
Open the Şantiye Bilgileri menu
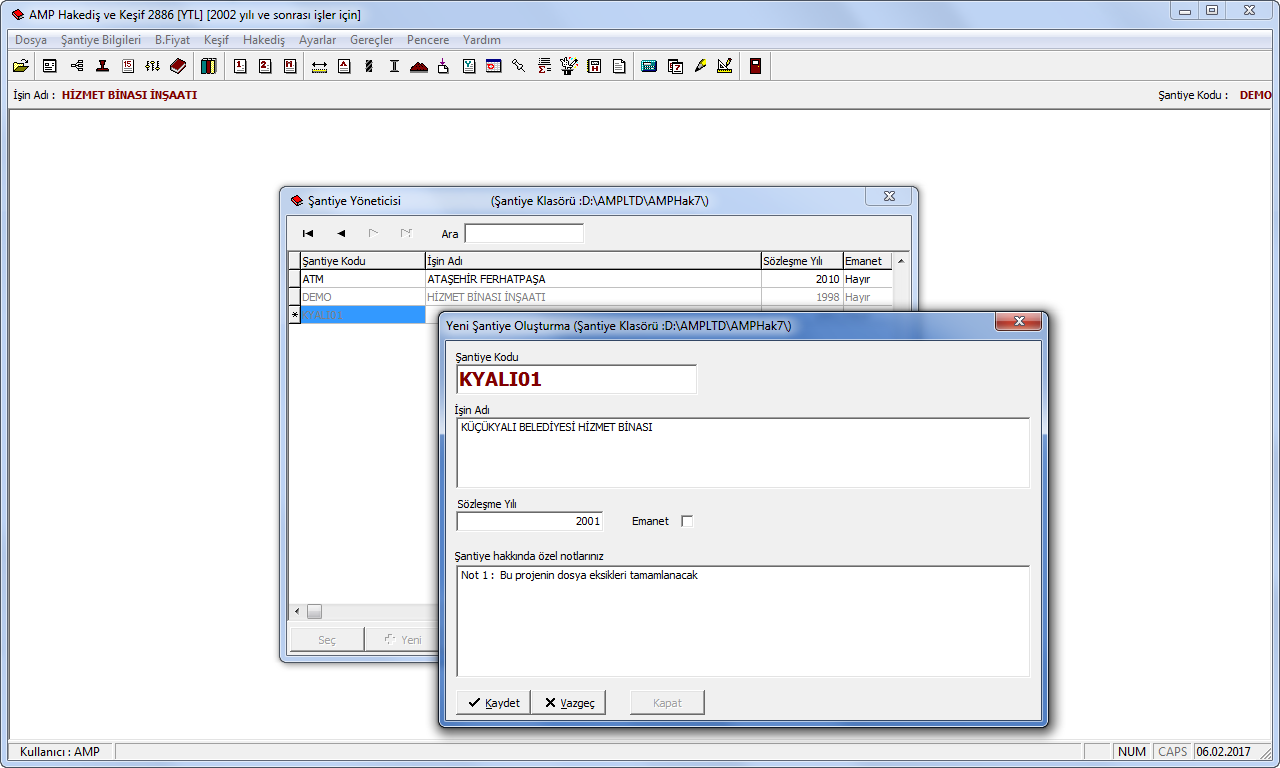[101, 40]
